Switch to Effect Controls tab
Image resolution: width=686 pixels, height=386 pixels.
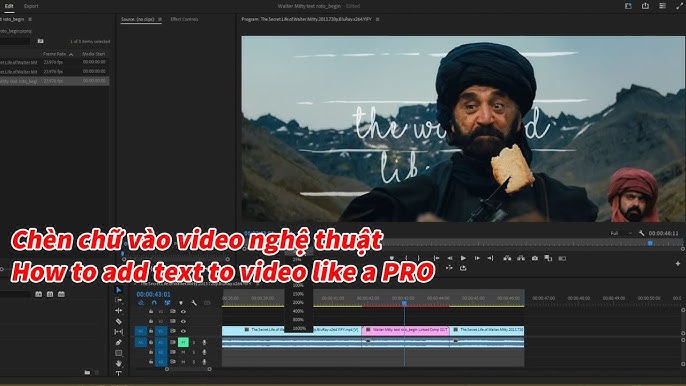[184, 19]
